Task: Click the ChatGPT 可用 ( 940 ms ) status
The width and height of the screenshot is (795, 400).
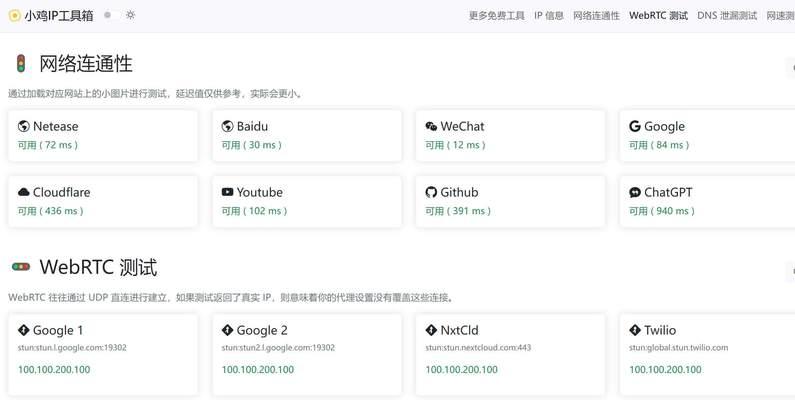Action: tap(662, 211)
